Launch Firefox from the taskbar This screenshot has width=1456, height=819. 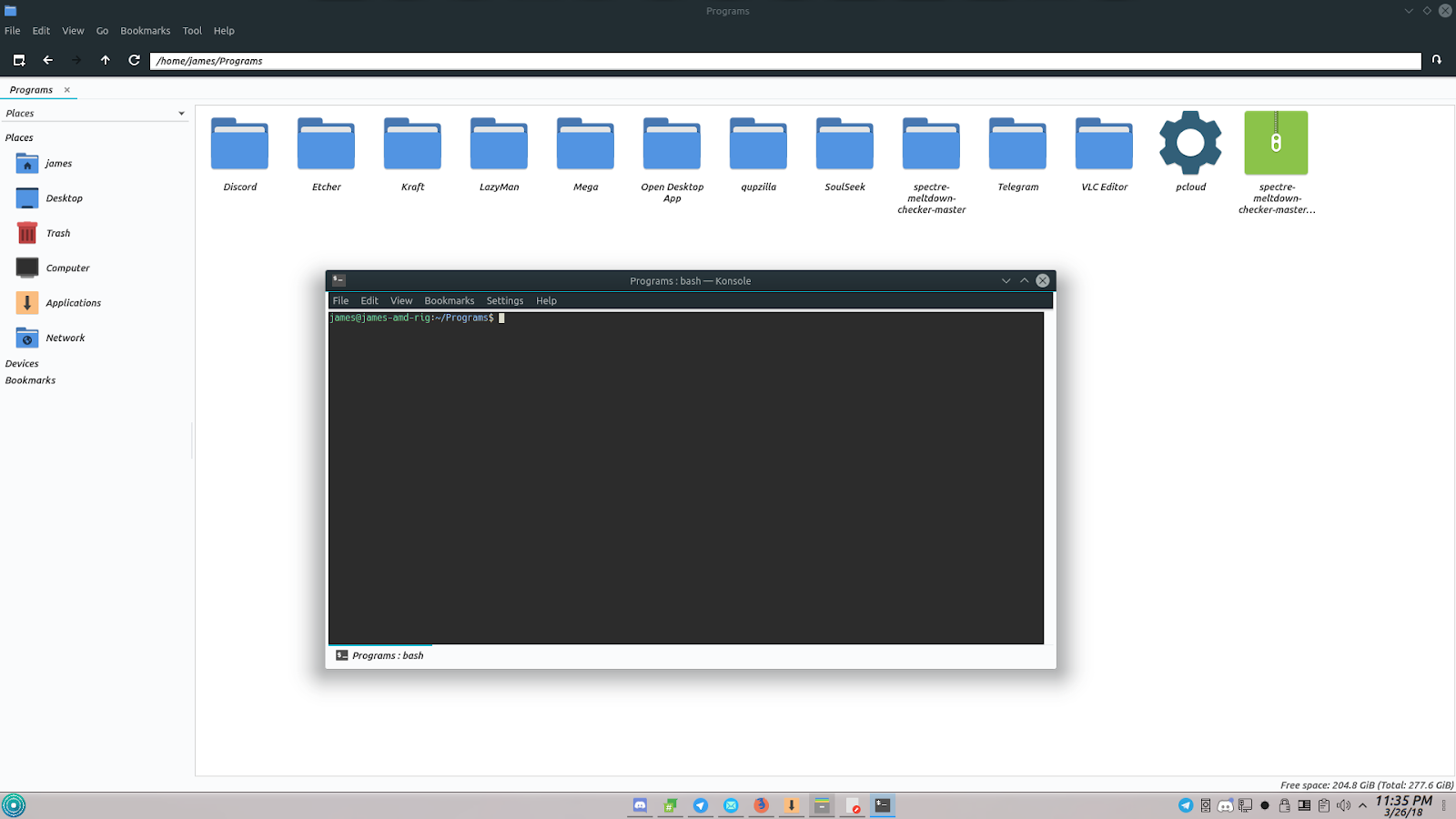tap(761, 804)
